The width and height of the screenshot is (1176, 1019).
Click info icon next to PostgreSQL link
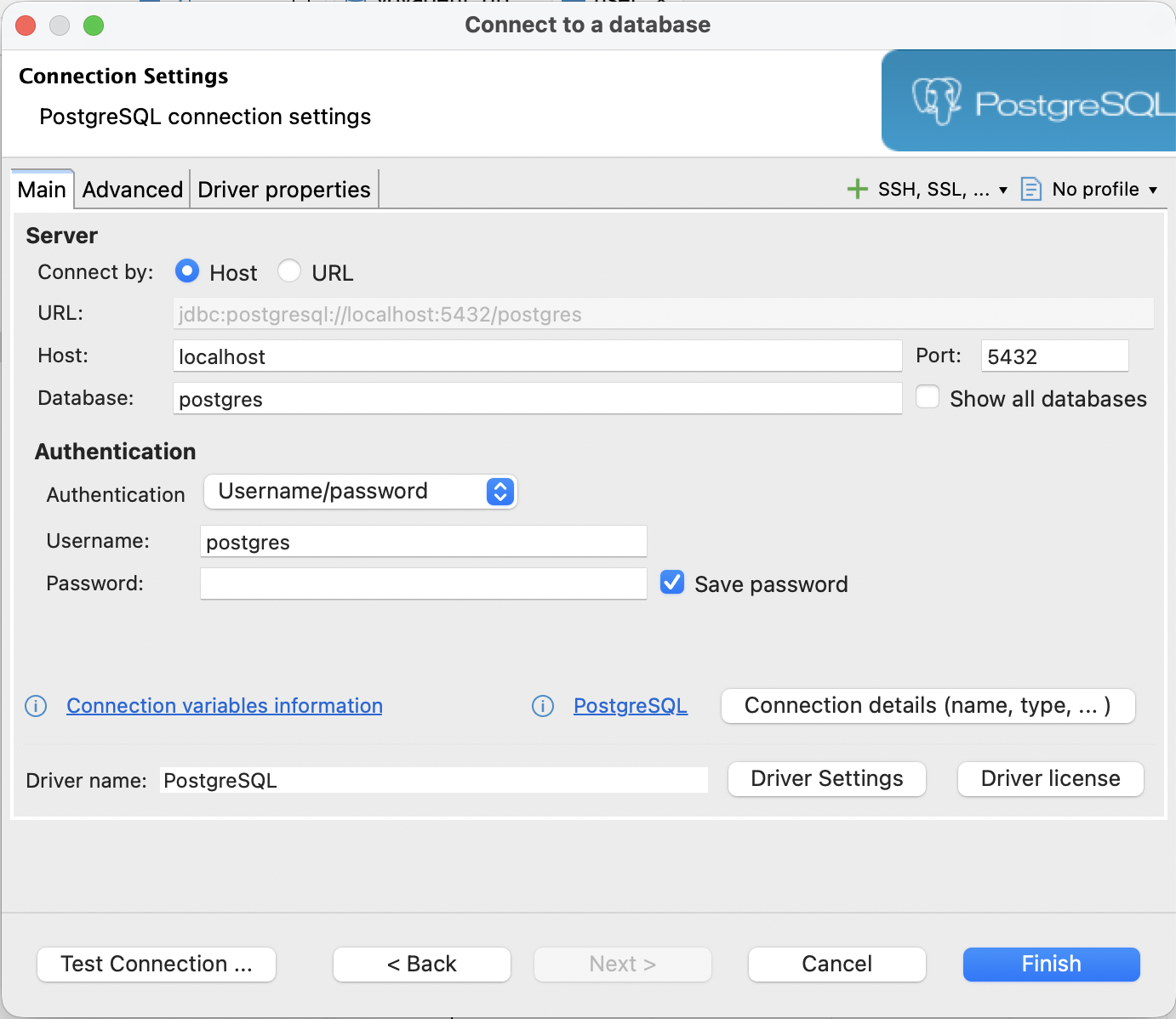click(543, 706)
